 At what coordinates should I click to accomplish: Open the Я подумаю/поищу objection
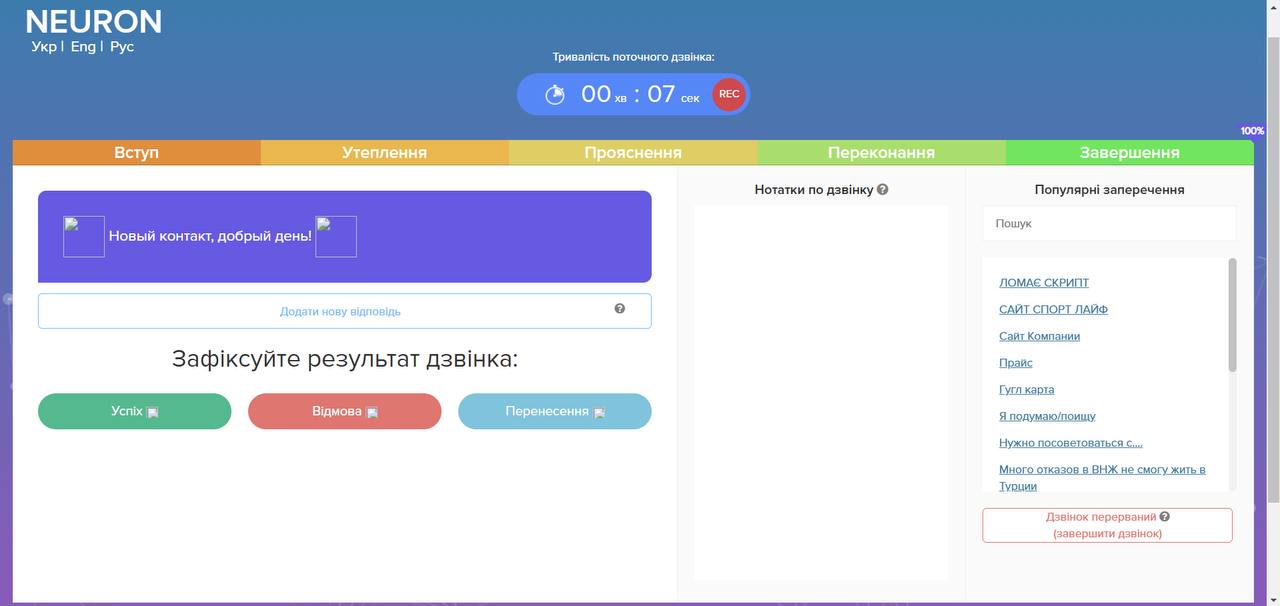(x=1047, y=416)
